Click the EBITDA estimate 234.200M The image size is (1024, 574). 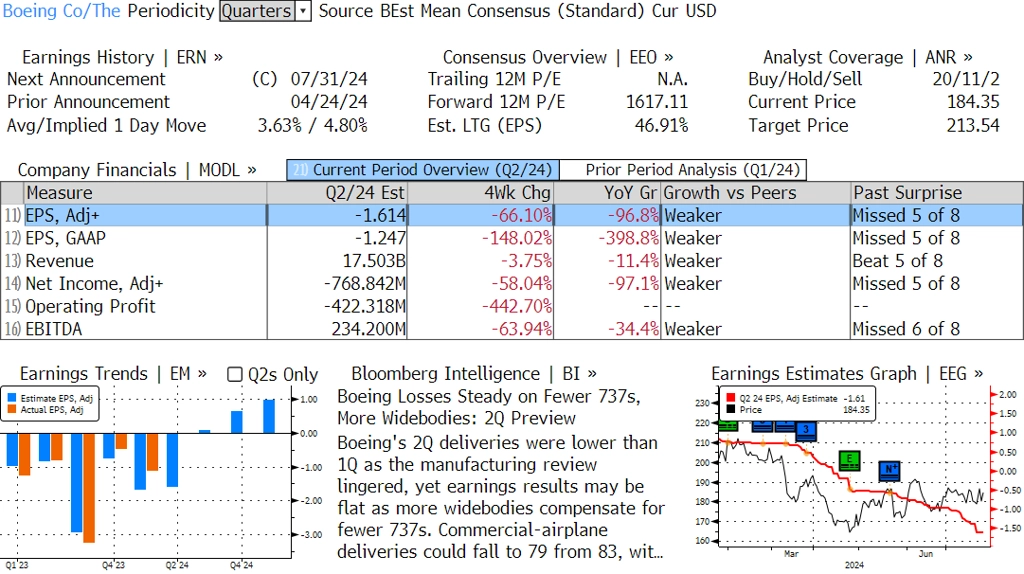click(368, 329)
